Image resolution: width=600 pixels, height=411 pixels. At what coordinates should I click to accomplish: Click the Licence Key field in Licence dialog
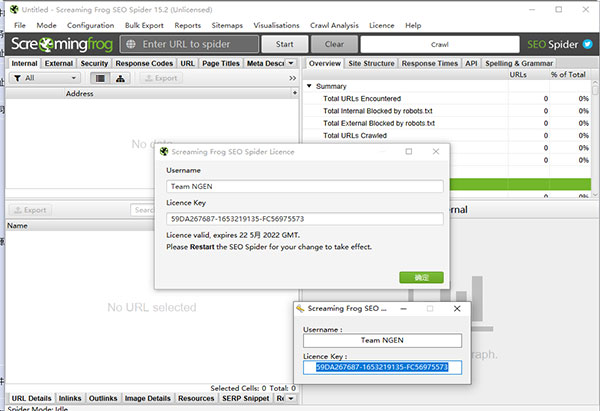[x=305, y=219]
